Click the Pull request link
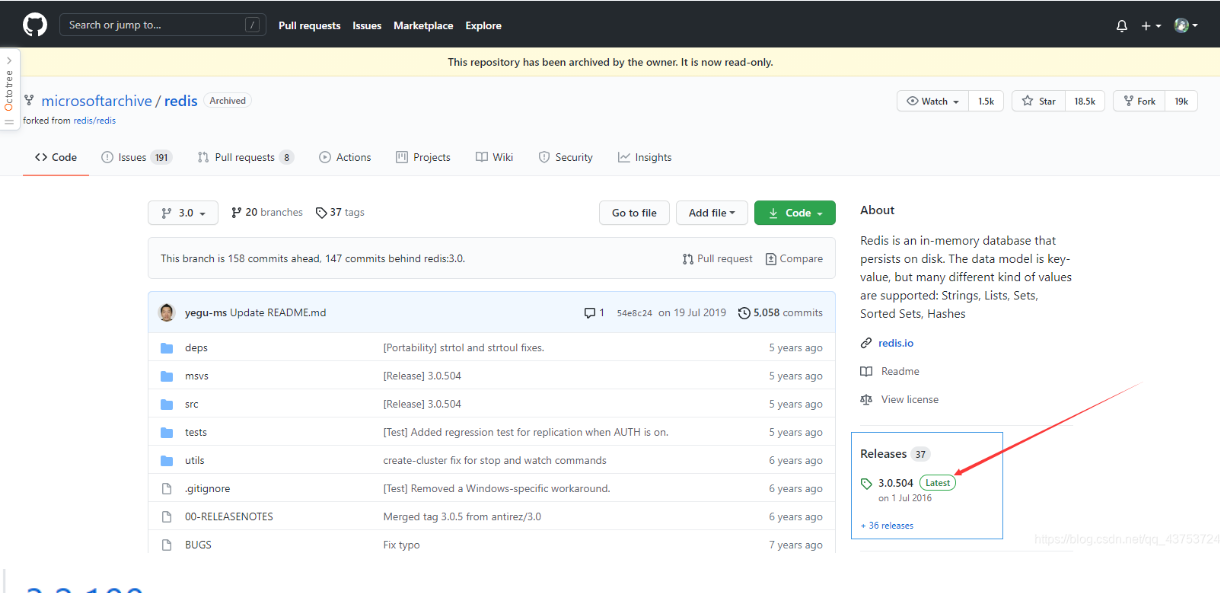This screenshot has width=1220, height=593. pyautogui.click(x=717, y=258)
